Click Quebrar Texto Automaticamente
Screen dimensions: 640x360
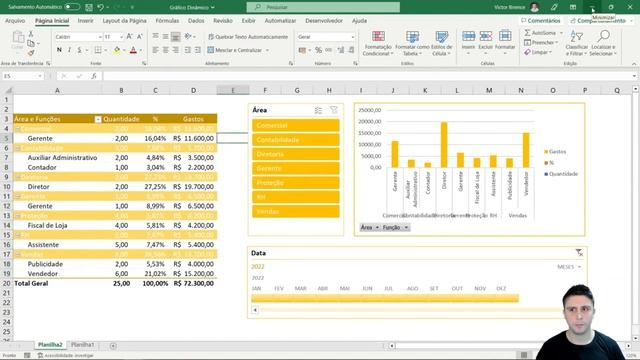coord(248,37)
